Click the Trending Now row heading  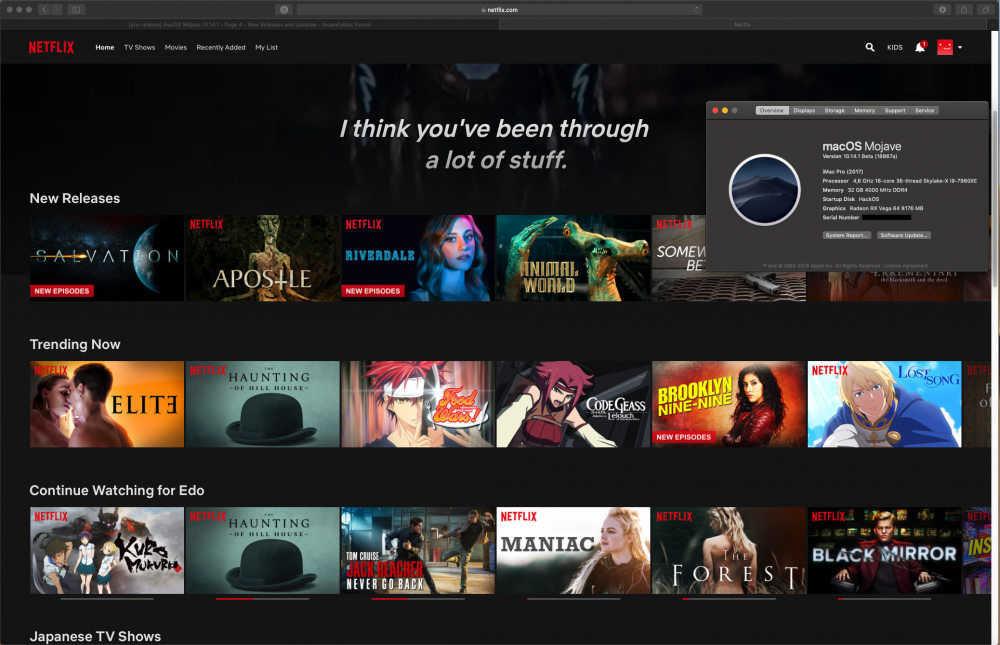(75, 345)
